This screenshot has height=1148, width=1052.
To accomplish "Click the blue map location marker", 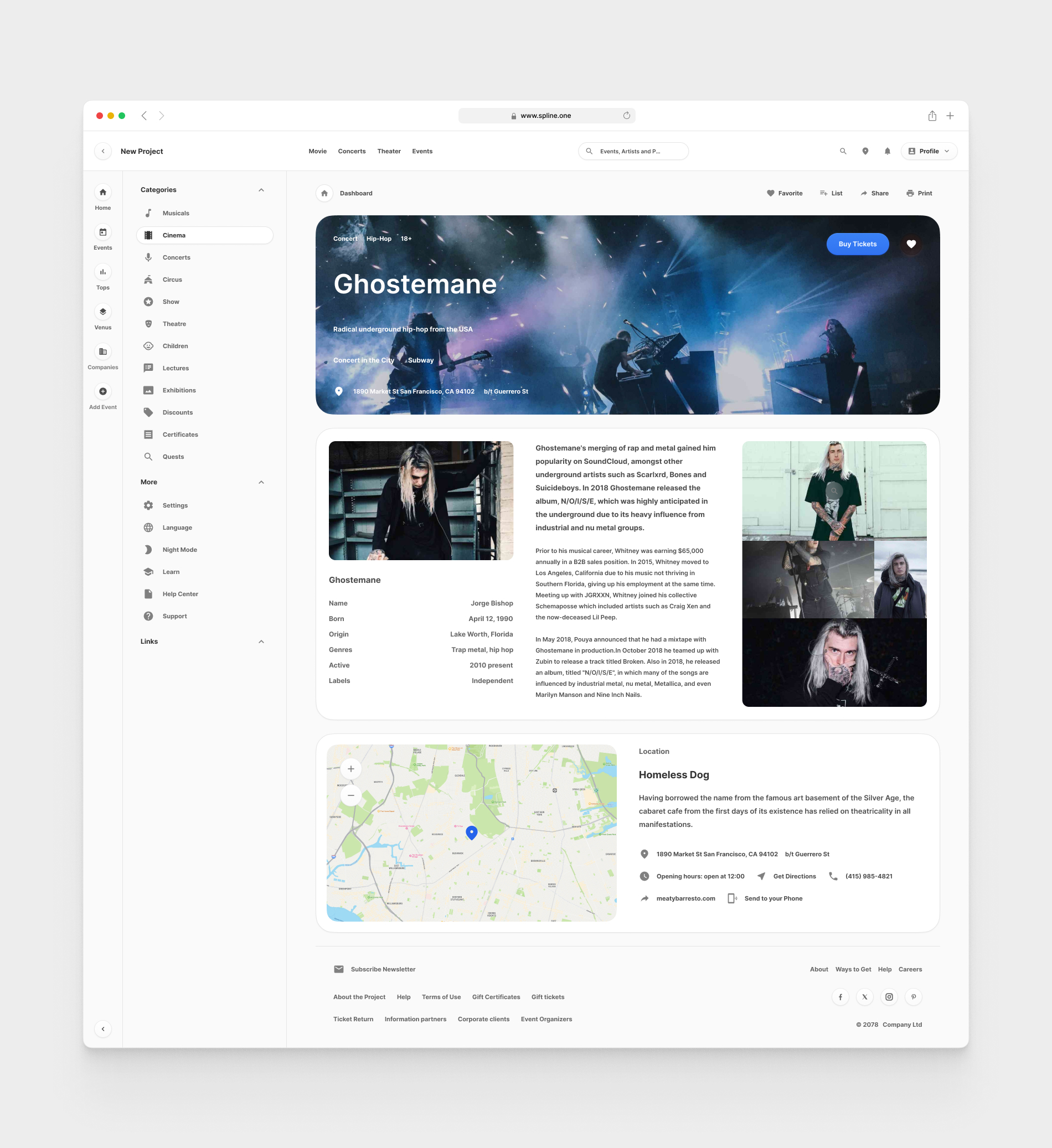I will pyautogui.click(x=472, y=832).
